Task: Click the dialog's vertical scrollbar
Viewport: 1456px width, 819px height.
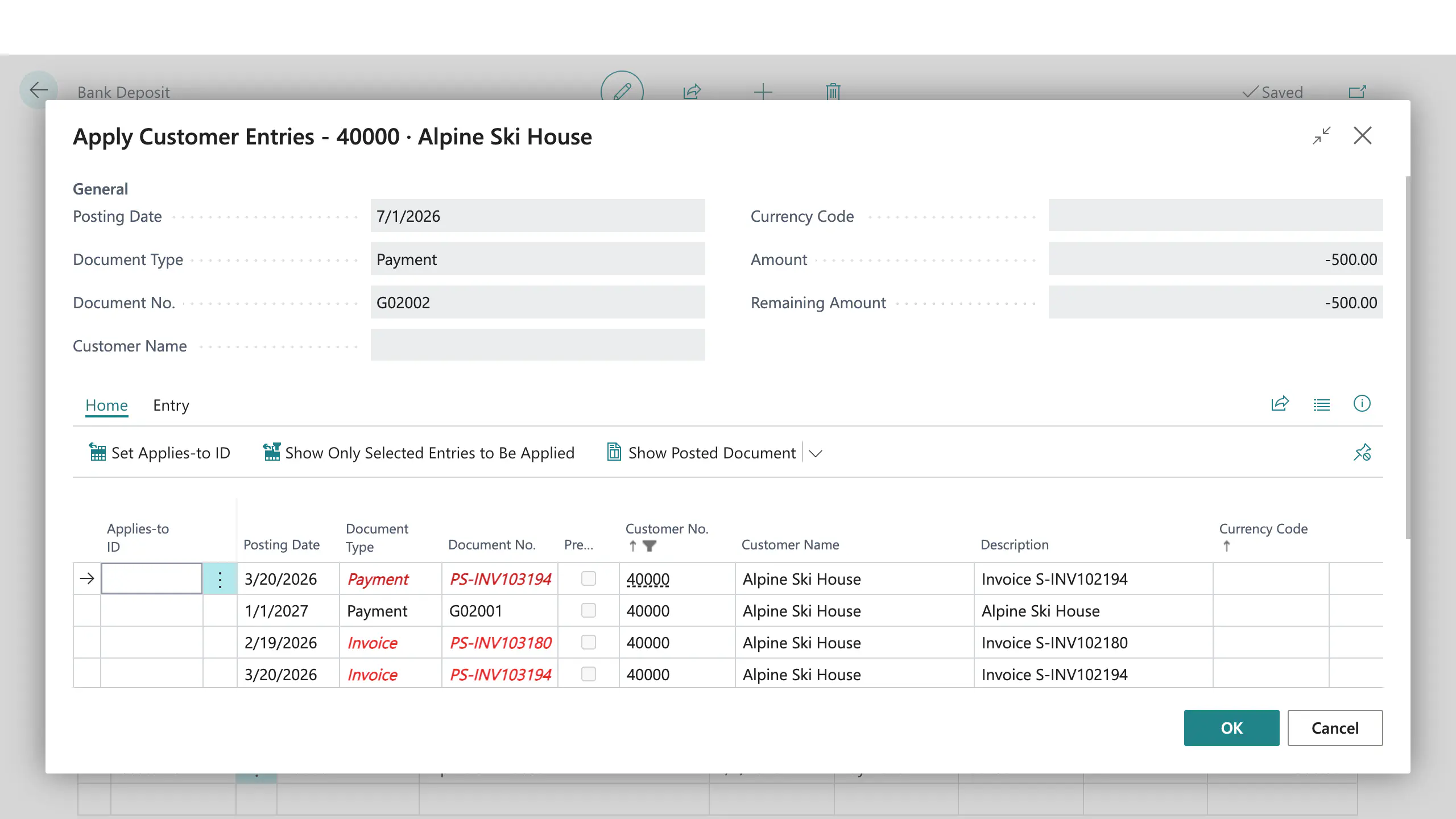Action: (1408, 357)
